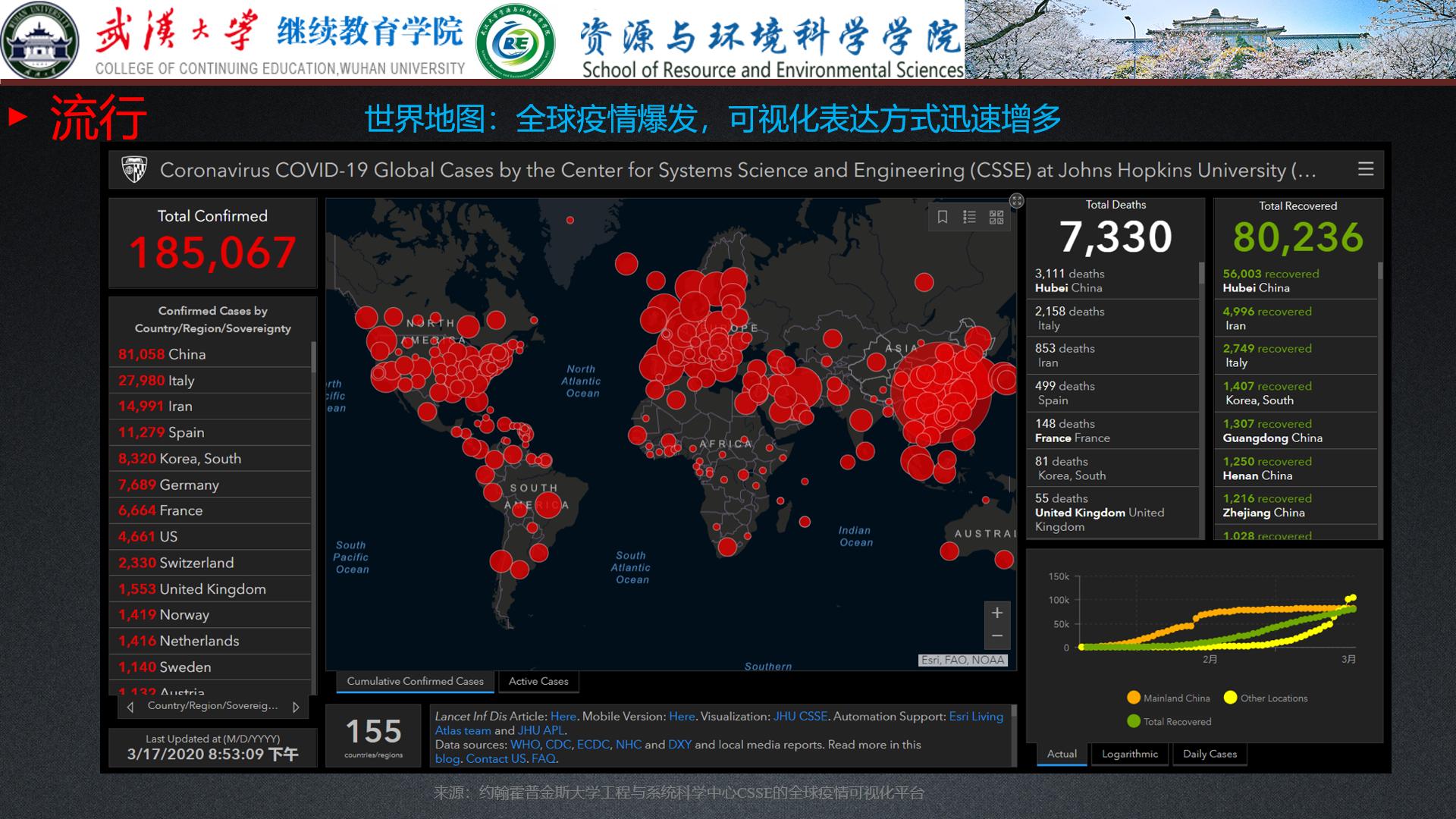Open the bookmarks icon on map

click(943, 218)
